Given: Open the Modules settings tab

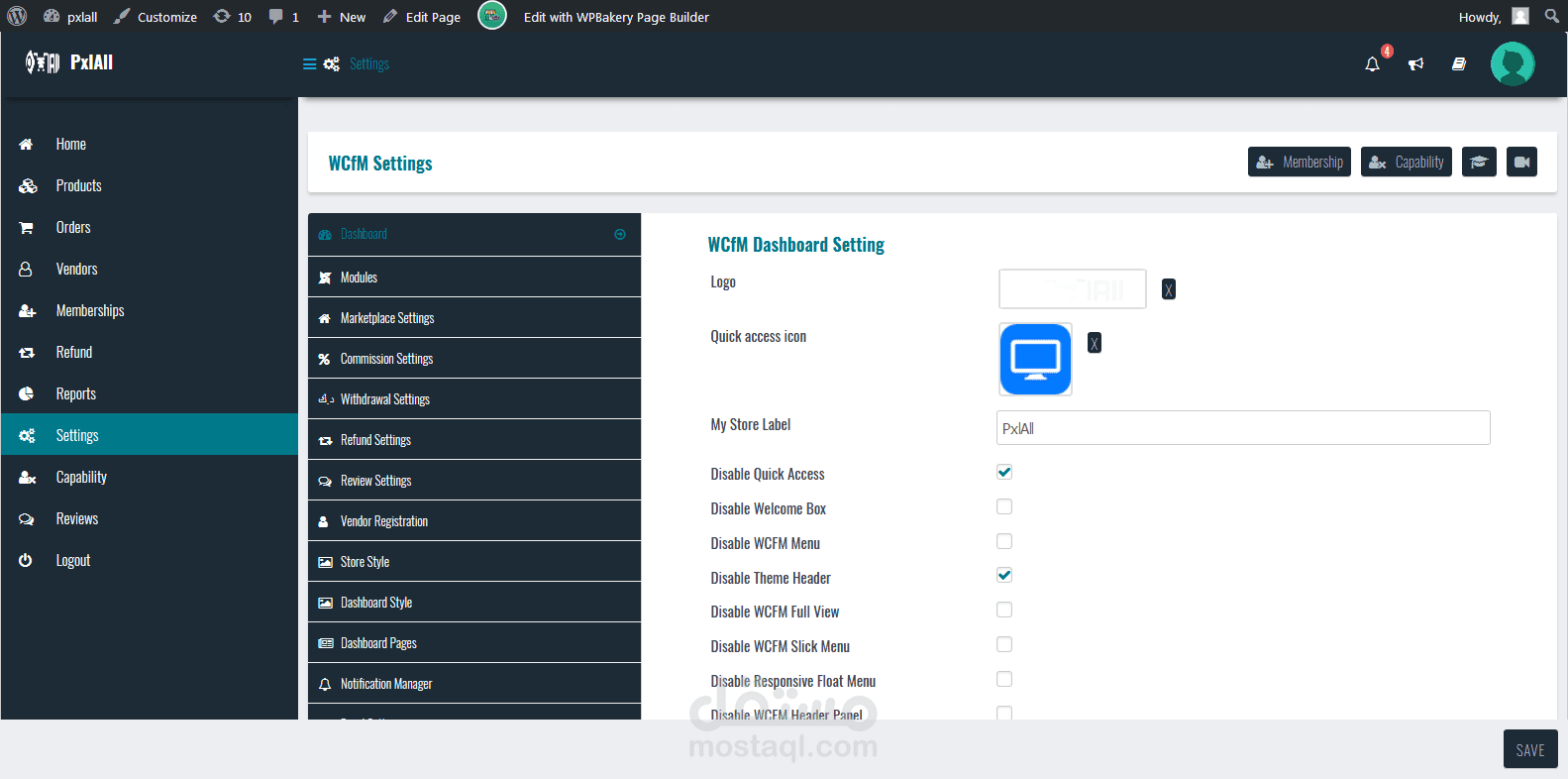Looking at the screenshot, I should (x=474, y=278).
